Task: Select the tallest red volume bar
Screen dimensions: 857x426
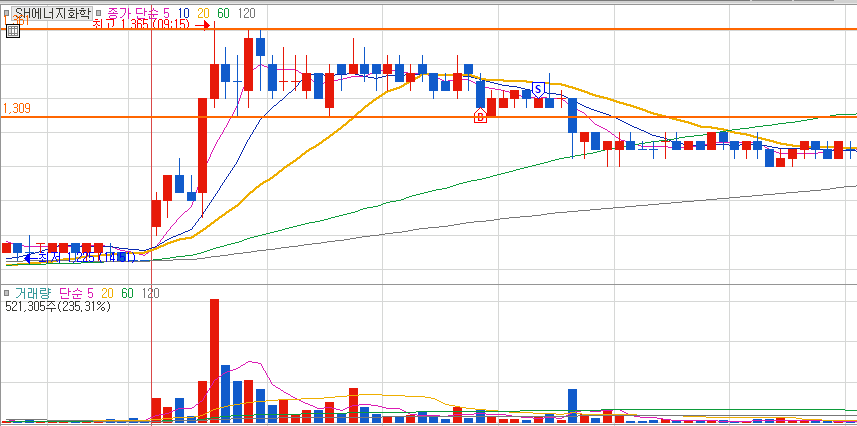Action: click(214, 361)
